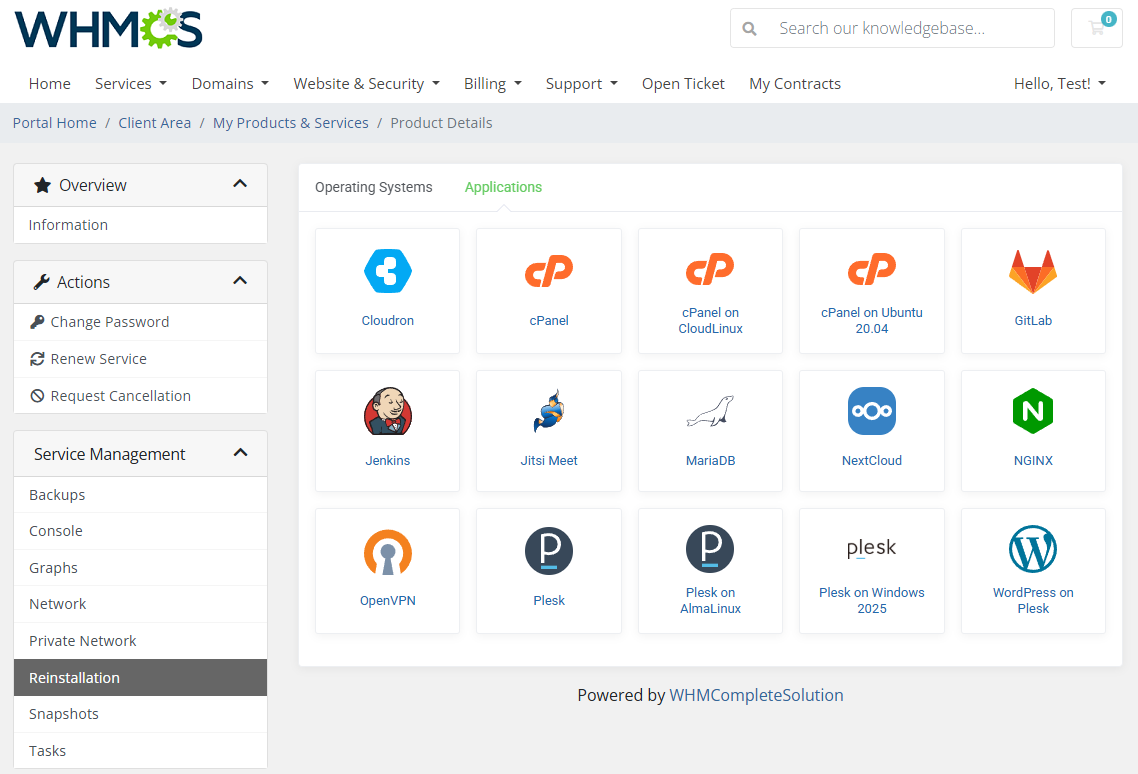
Task: Select the Jenkins application icon
Action: [x=387, y=410]
